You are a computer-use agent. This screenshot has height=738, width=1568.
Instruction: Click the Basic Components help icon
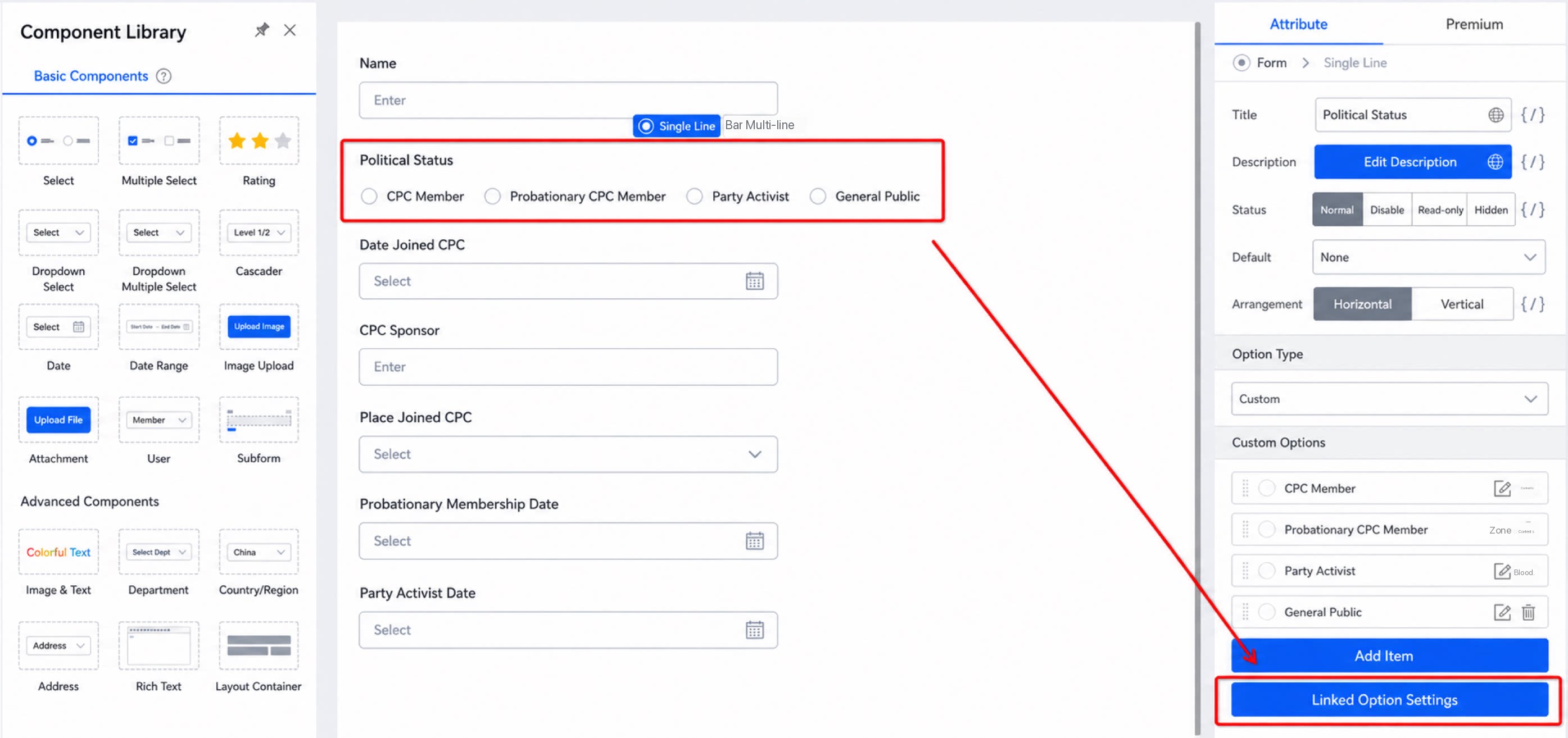click(164, 76)
